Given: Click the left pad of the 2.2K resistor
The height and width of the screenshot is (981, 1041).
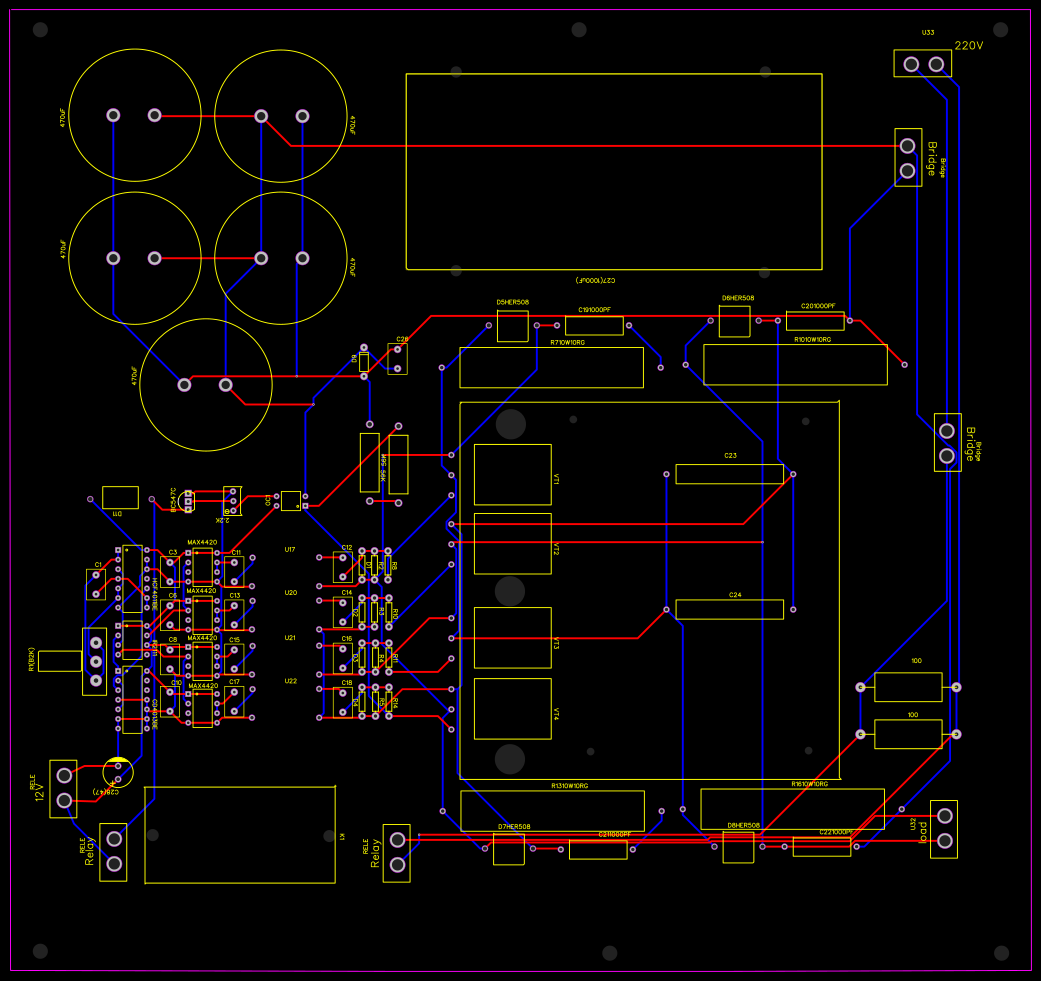Looking at the screenshot, I should point(231,492).
